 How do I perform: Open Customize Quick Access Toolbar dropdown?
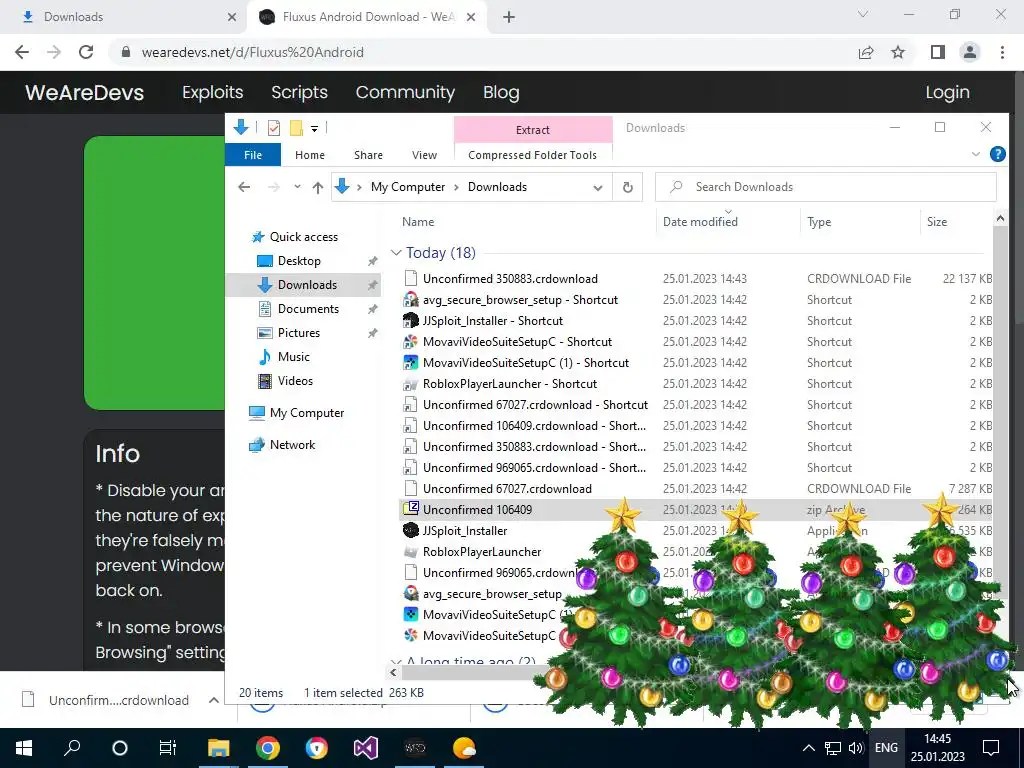[x=314, y=129]
